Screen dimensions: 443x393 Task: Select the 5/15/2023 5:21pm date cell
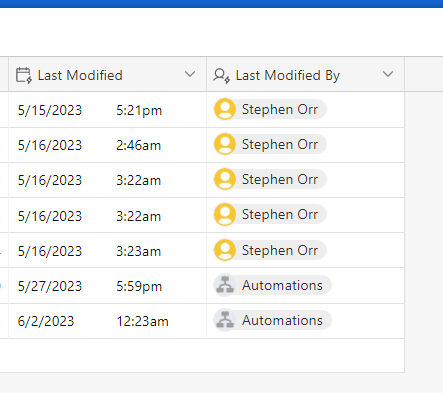pos(107,110)
